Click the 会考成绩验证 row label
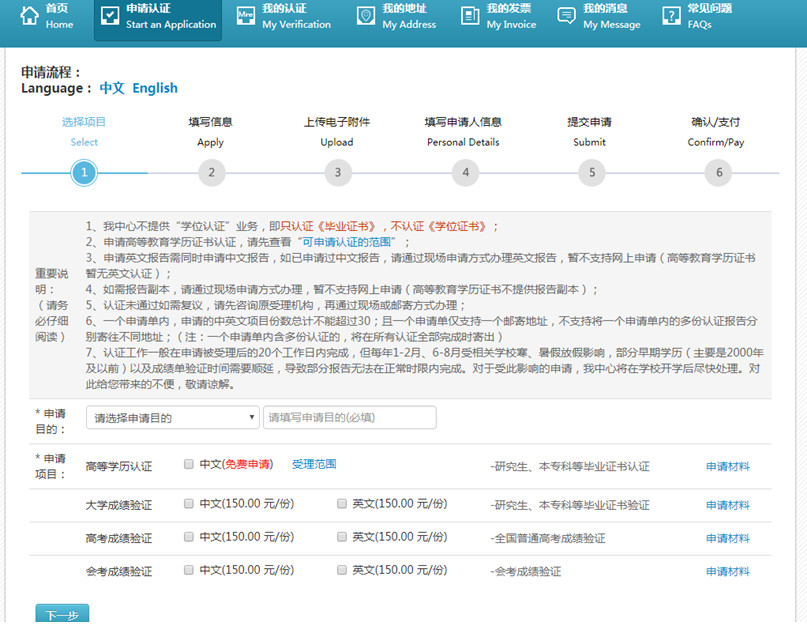This screenshot has height=627, width=807. pyautogui.click(x=119, y=571)
